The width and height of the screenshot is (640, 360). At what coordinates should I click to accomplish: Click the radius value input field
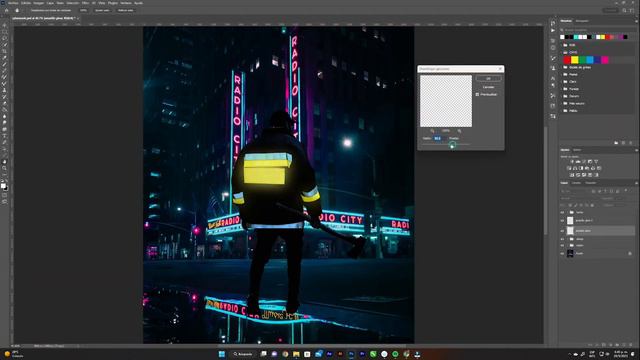pos(438,138)
